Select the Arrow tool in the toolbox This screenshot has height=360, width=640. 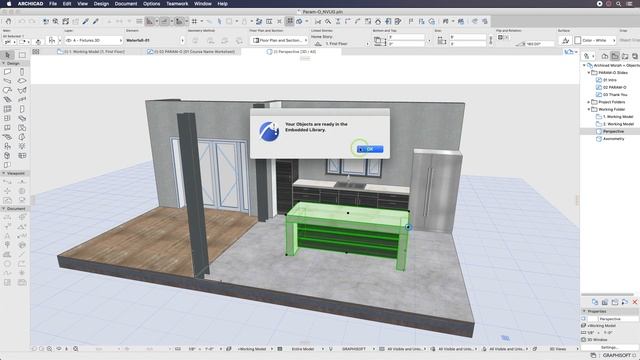coord(7,55)
